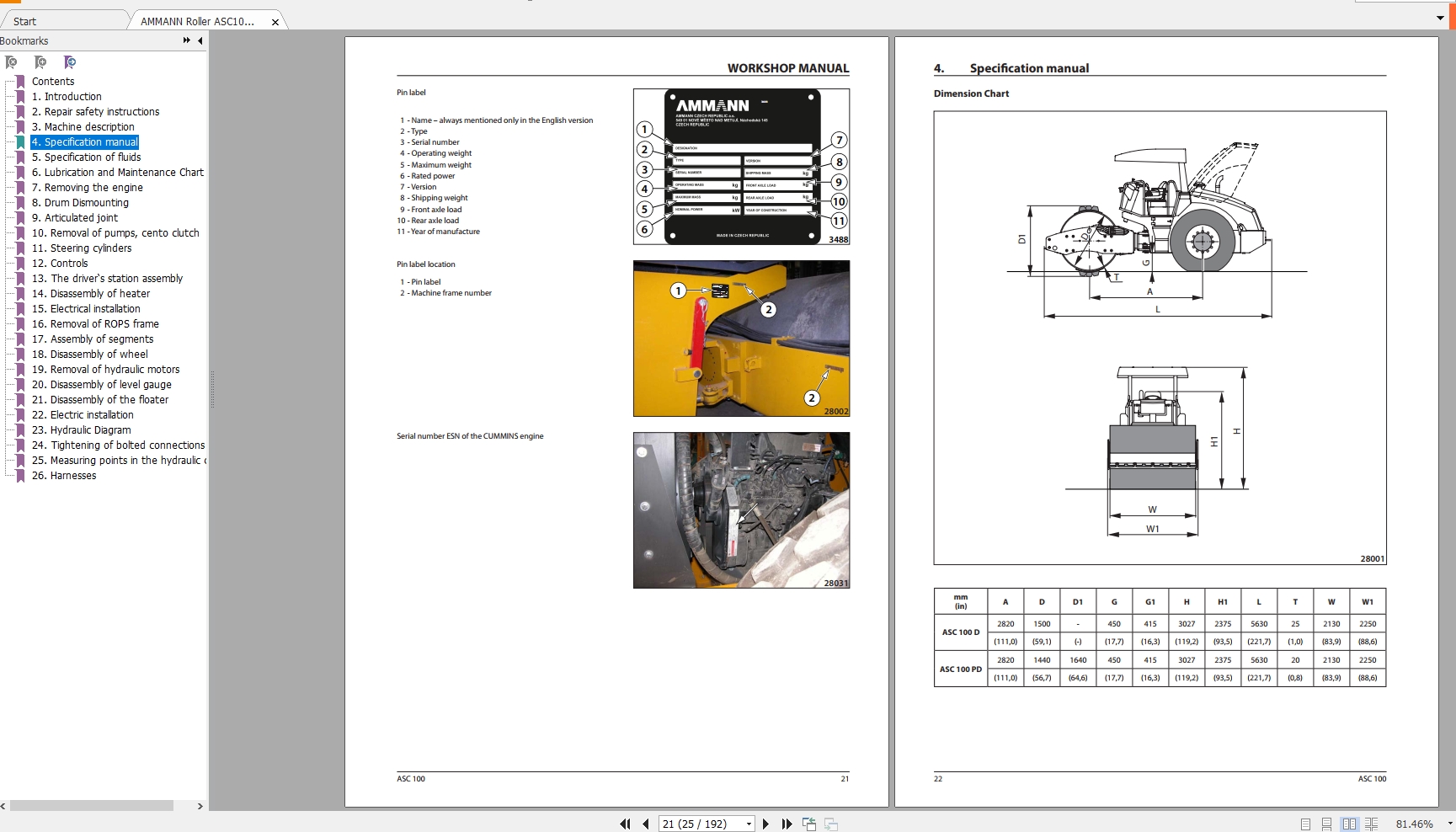Close the AMMANN Roller document tab
Image resolution: width=1456 pixels, height=832 pixels.
coord(275,22)
